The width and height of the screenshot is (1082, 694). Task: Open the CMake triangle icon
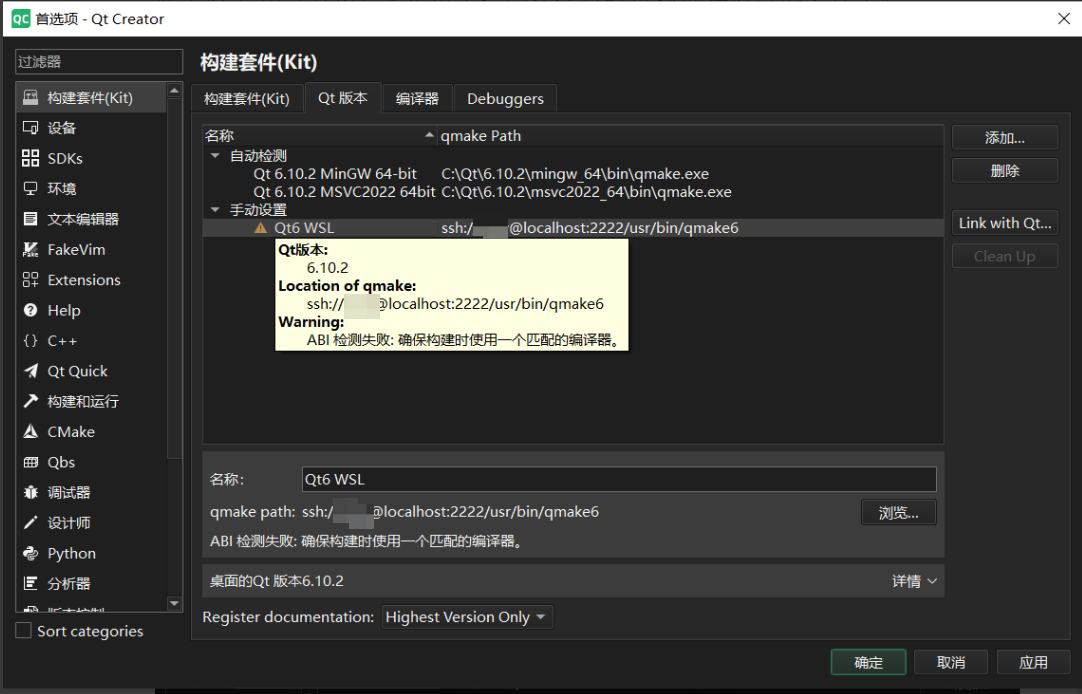click(30, 431)
